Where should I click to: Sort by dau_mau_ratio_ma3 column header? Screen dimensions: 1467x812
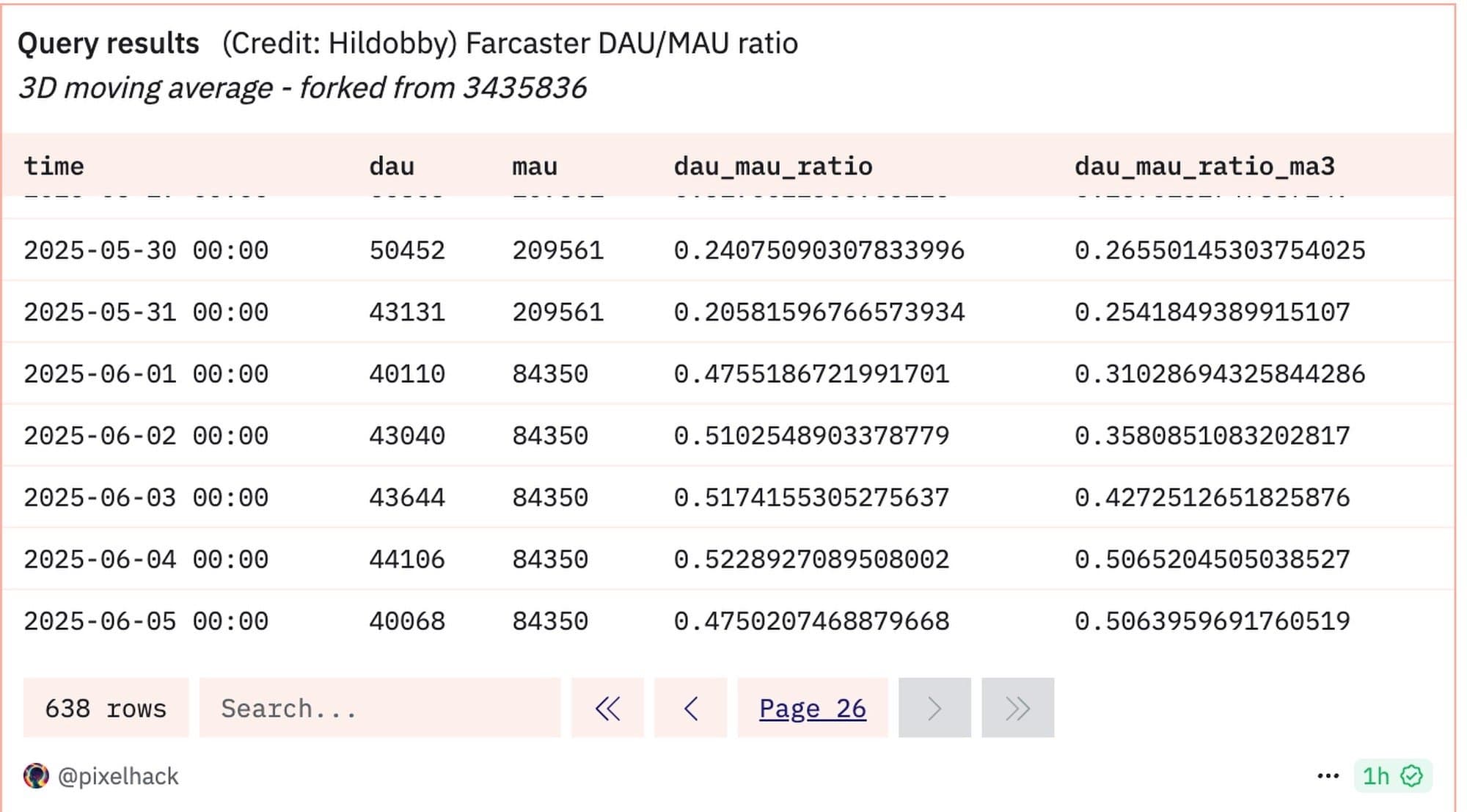point(1204,166)
